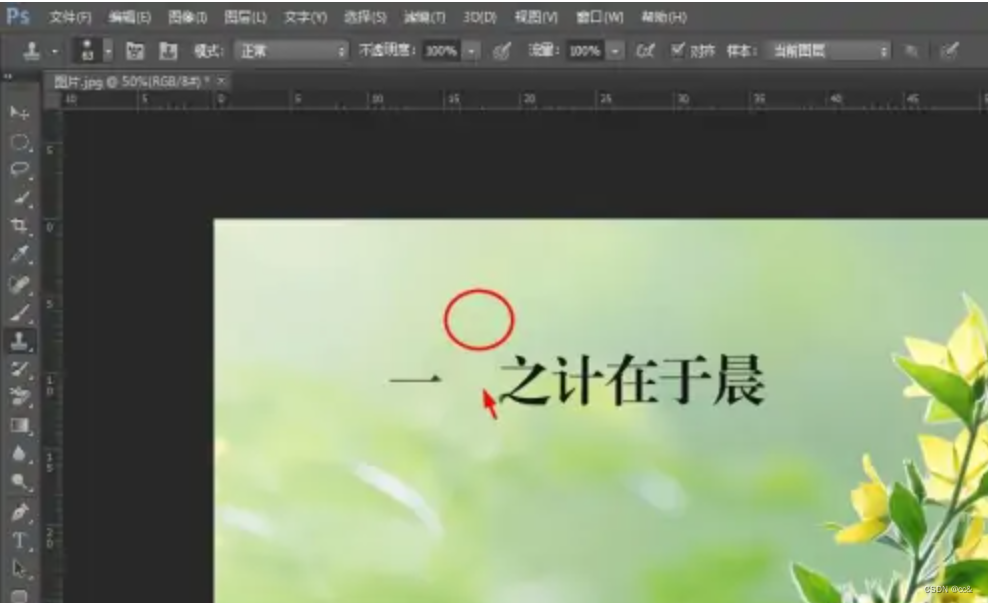Open the Clone Source panel icon
Viewport: 988px width, 603px height.
click(x=168, y=51)
